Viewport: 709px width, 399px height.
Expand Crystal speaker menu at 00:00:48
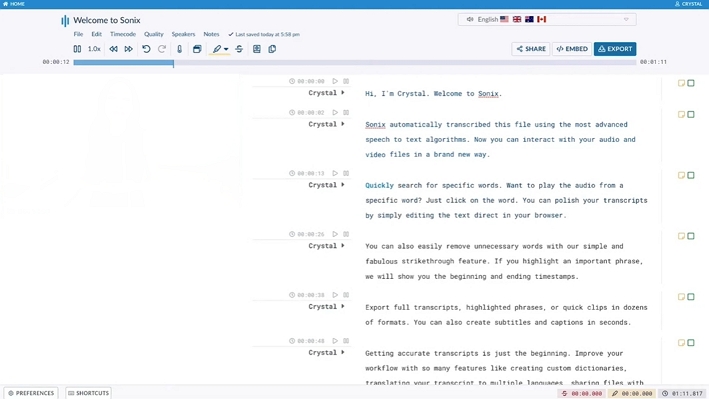pos(343,352)
